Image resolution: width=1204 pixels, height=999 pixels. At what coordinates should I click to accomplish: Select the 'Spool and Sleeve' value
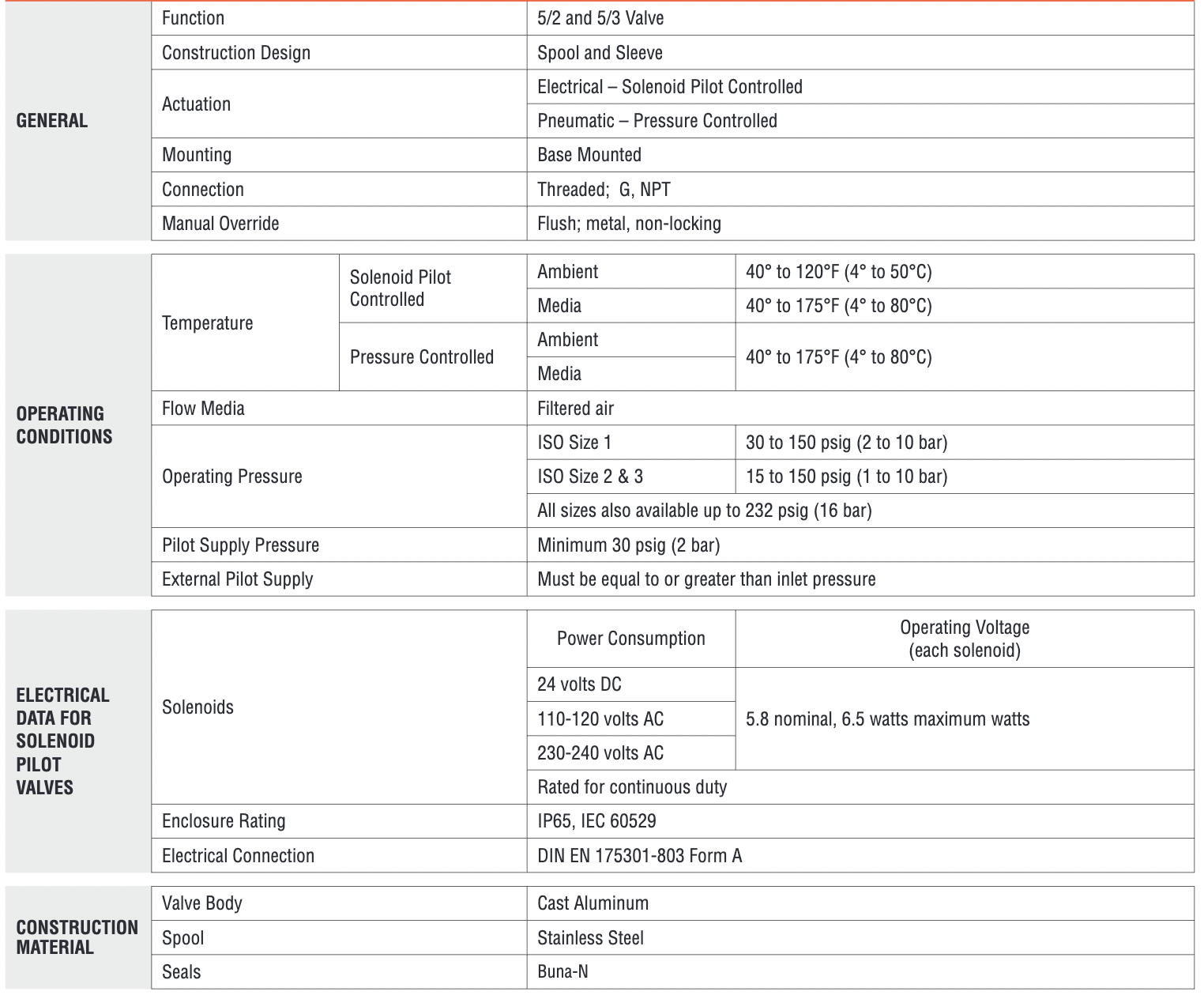click(600, 53)
